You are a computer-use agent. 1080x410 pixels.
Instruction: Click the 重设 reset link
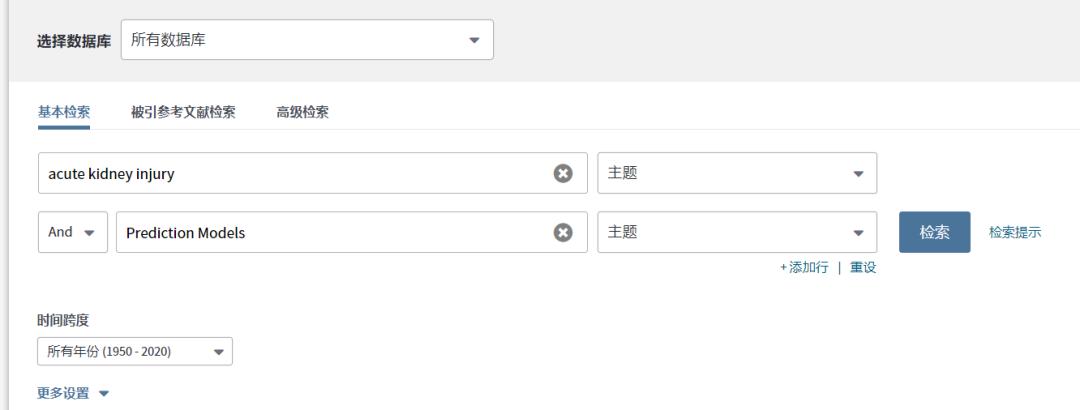coord(863,268)
